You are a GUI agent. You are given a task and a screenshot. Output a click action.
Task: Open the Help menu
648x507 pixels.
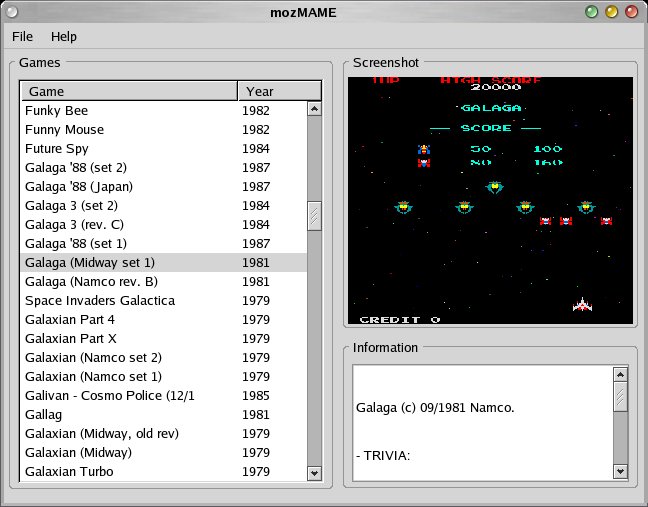[64, 37]
